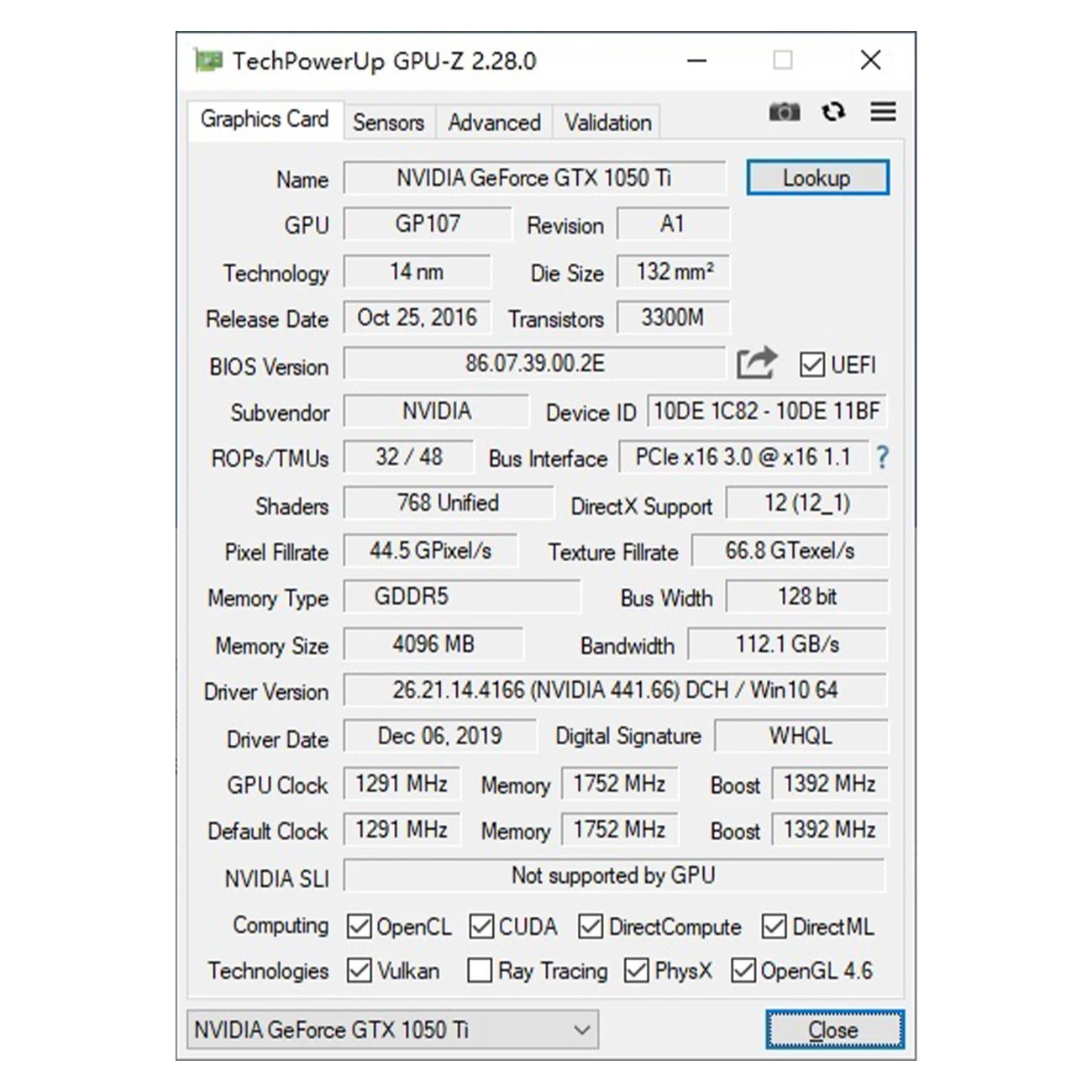Viewport: 1092px width, 1092px height.
Task: Click the Memory Type field GDDR5
Action: tap(462, 597)
